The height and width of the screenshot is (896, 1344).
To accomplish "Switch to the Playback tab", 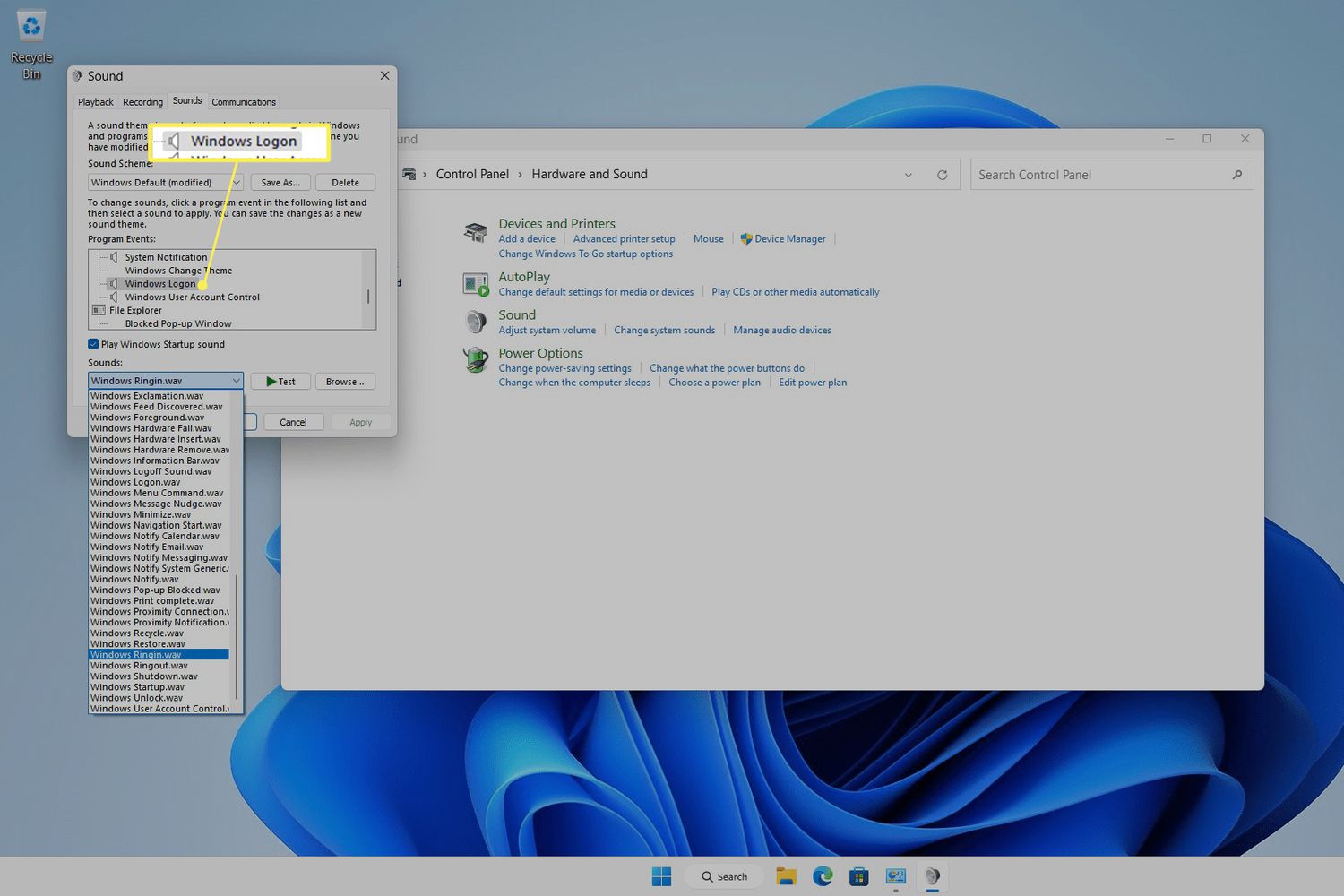I will pos(96,102).
